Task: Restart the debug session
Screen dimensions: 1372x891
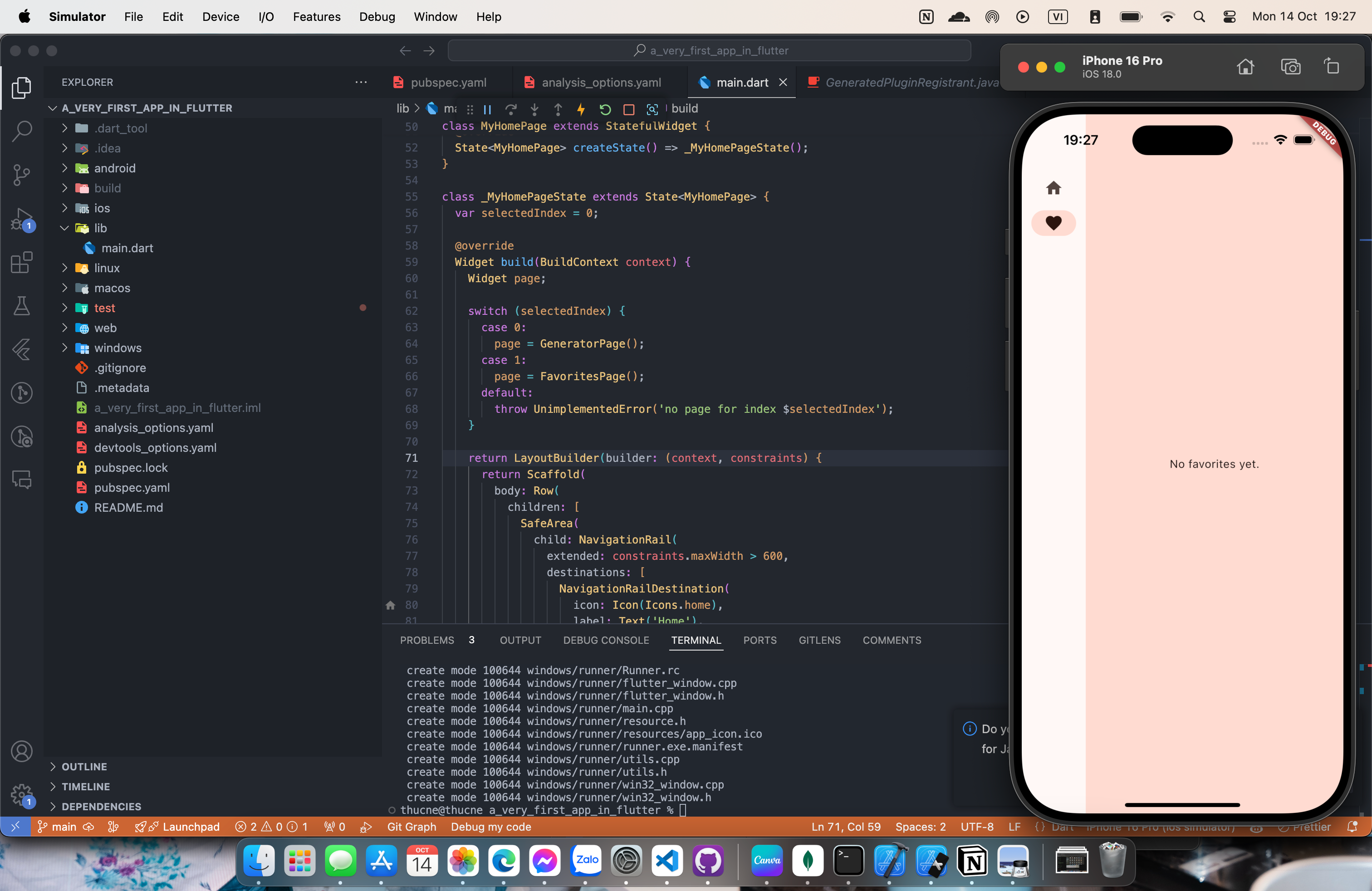Action: point(605,109)
